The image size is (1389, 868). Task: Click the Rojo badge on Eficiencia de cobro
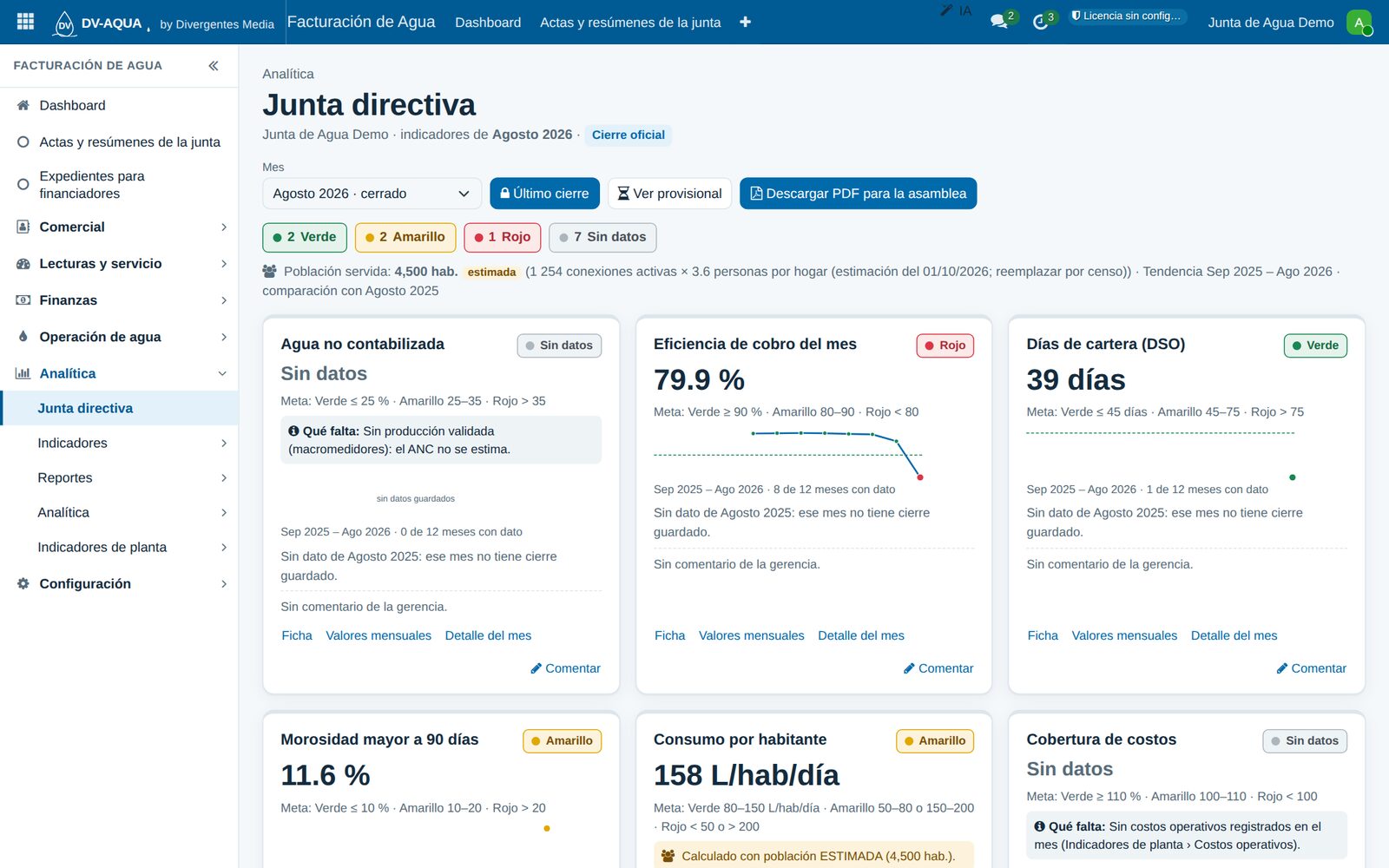[945, 345]
